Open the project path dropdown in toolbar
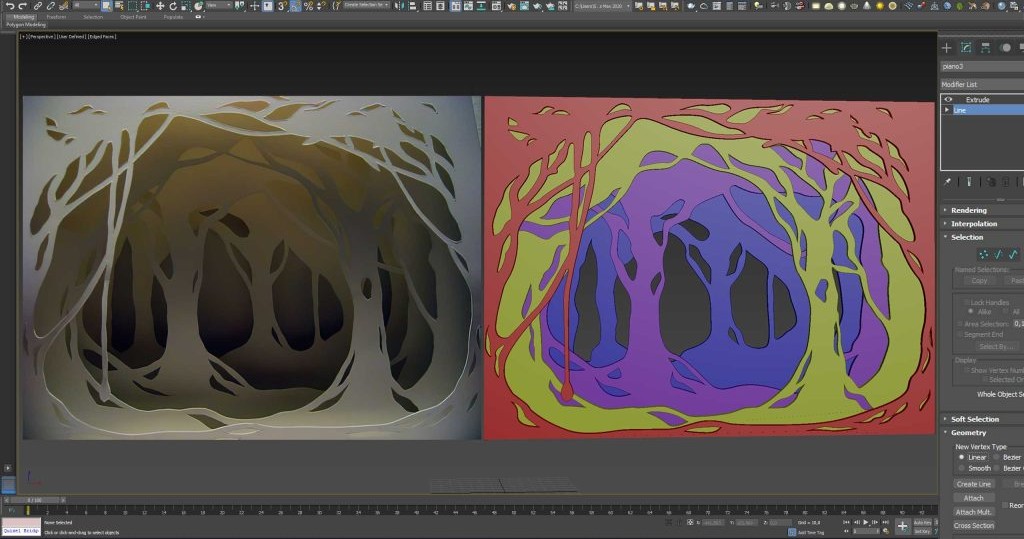Viewport: 1024px width, 539px height. tap(601, 6)
